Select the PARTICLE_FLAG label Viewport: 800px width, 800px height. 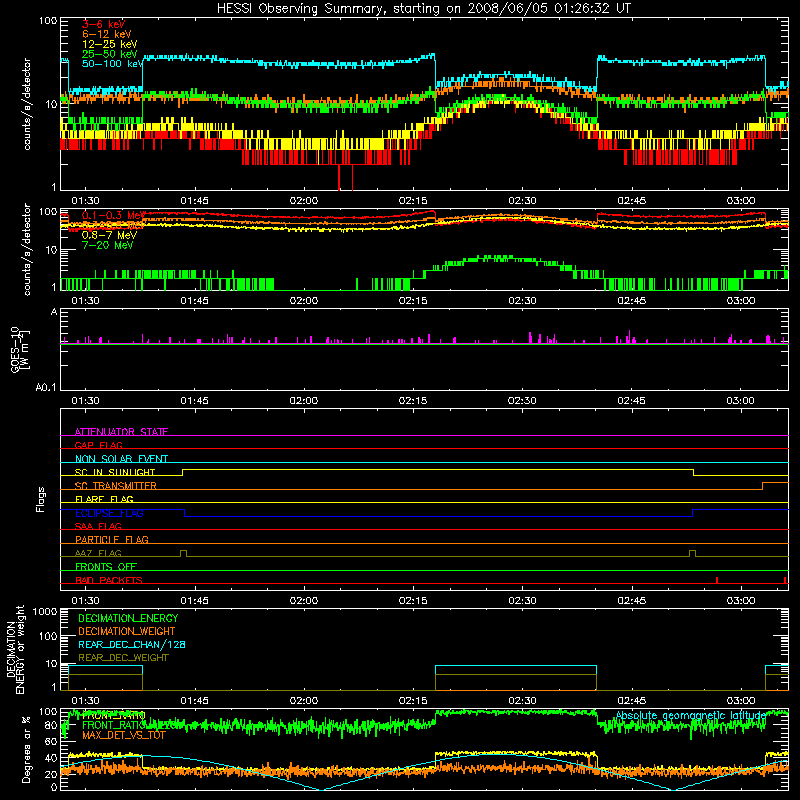(112, 539)
